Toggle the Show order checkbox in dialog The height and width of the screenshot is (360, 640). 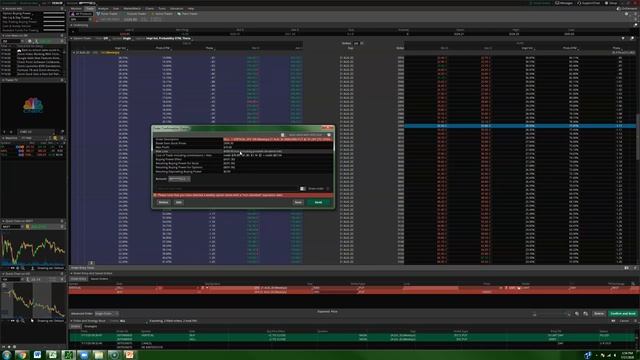point(302,189)
